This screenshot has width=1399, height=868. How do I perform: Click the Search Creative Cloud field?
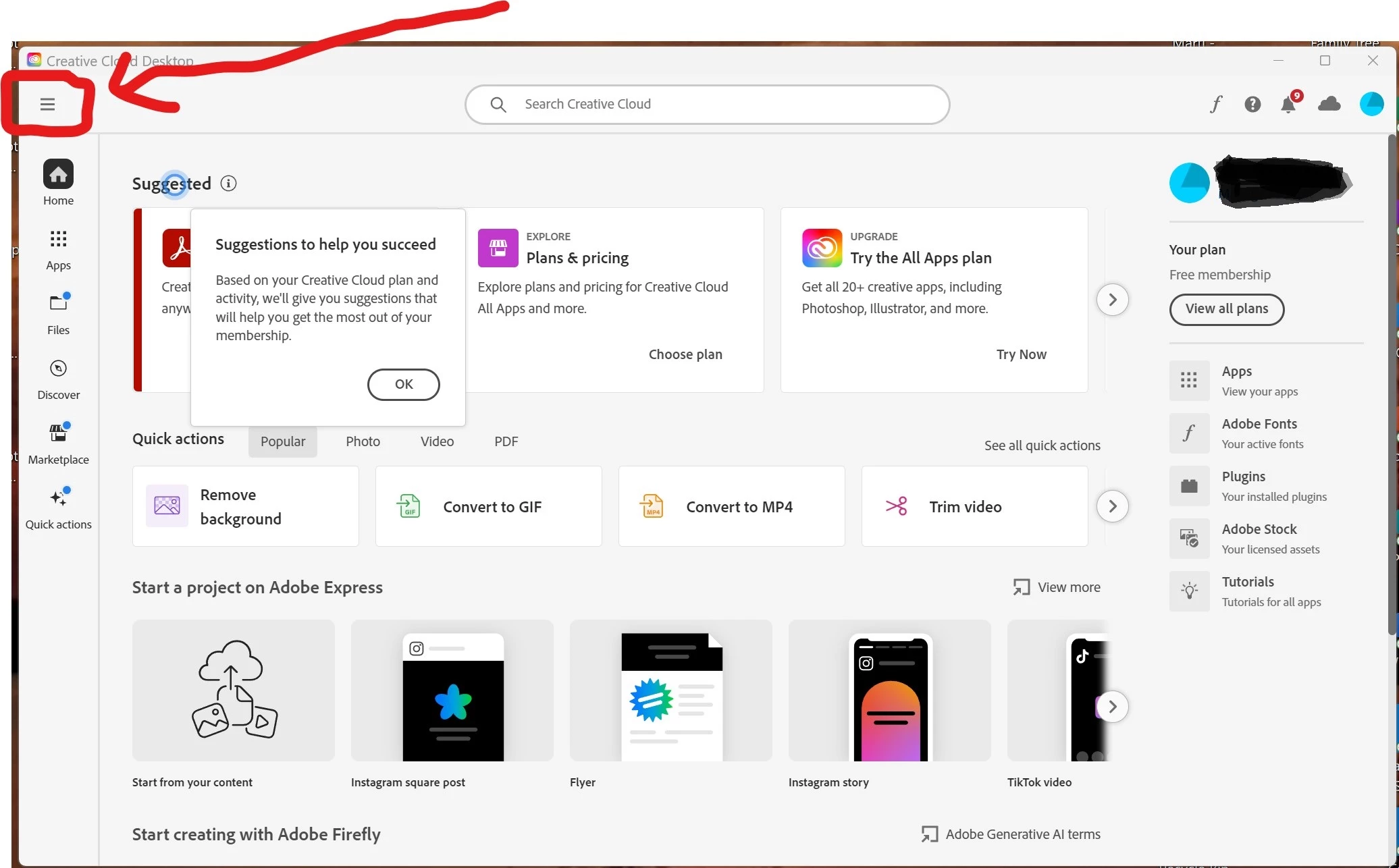(x=707, y=104)
